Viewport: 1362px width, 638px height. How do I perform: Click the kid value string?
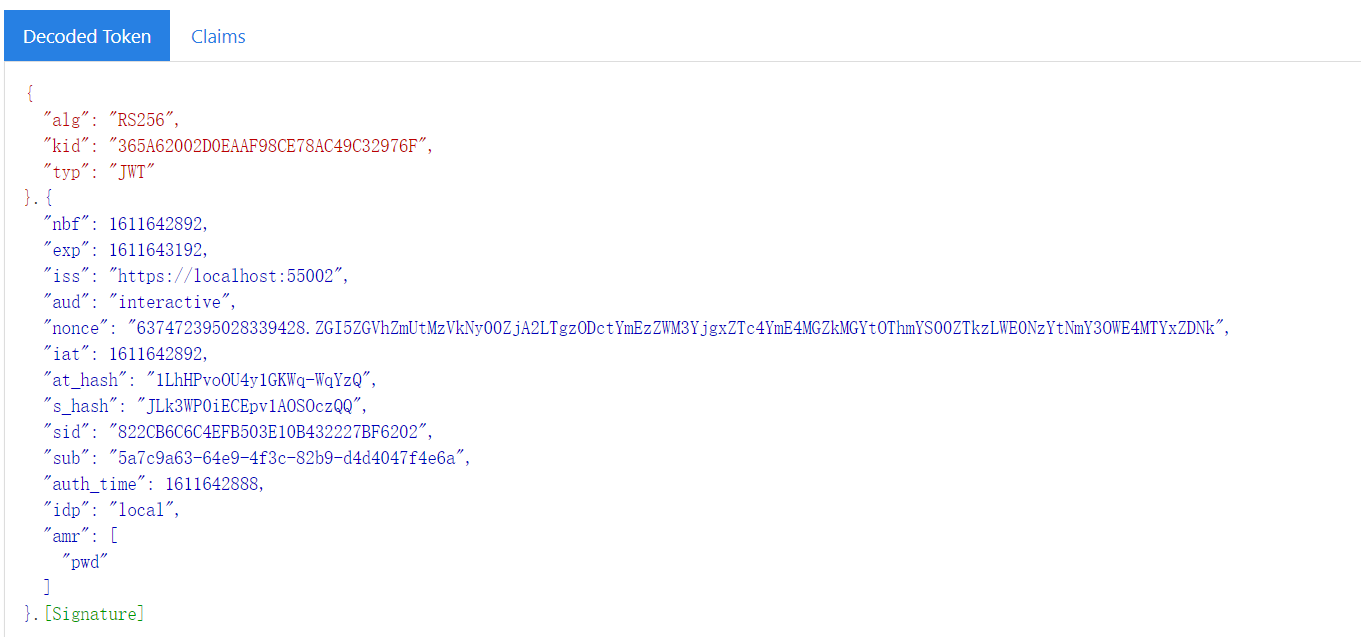[x=272, y=146]
